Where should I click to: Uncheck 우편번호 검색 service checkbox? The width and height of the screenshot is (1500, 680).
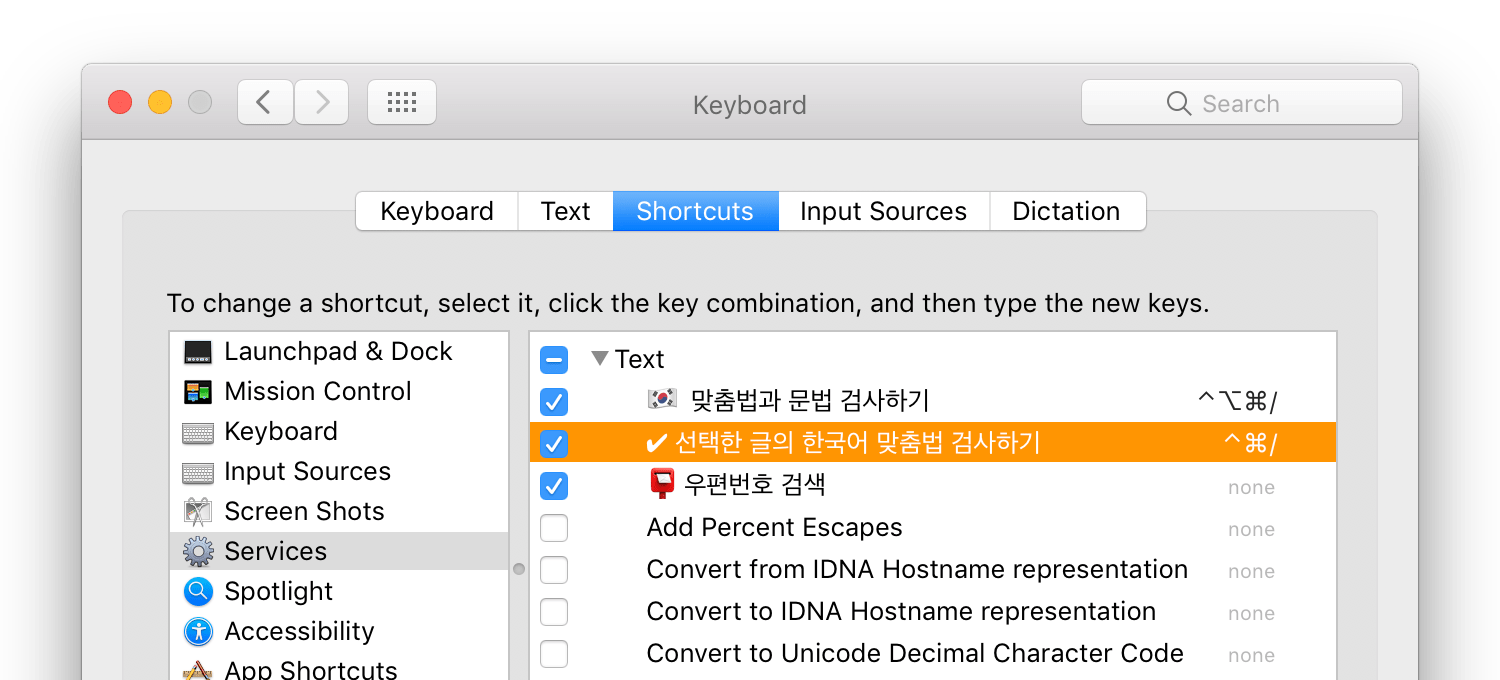pyautogui.click(x=554, y=486)
